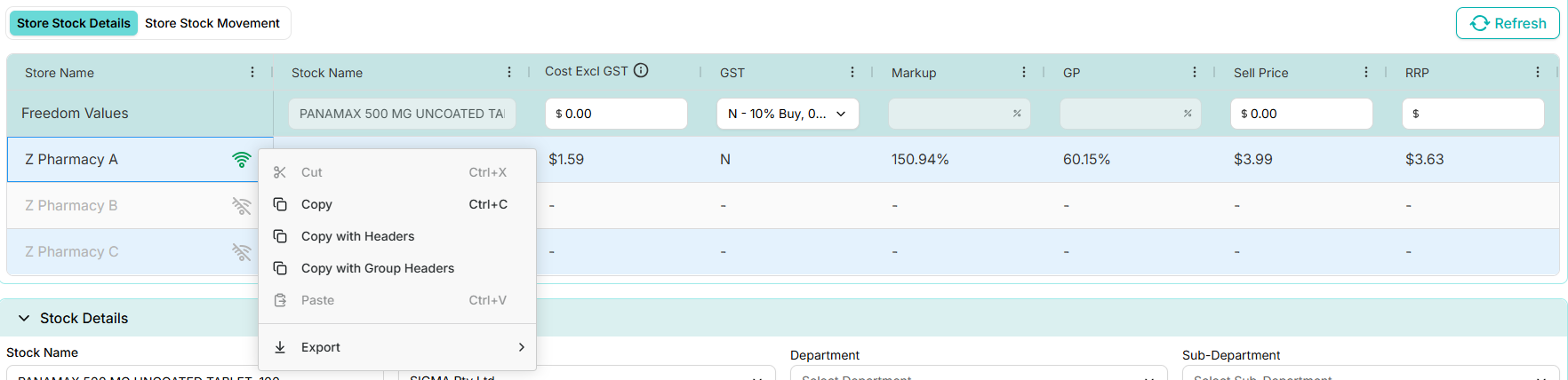The width and height of the screenshot is (1568, 380).
Task: Collapse the Stock Details section
Action: (x=24, y=318)
